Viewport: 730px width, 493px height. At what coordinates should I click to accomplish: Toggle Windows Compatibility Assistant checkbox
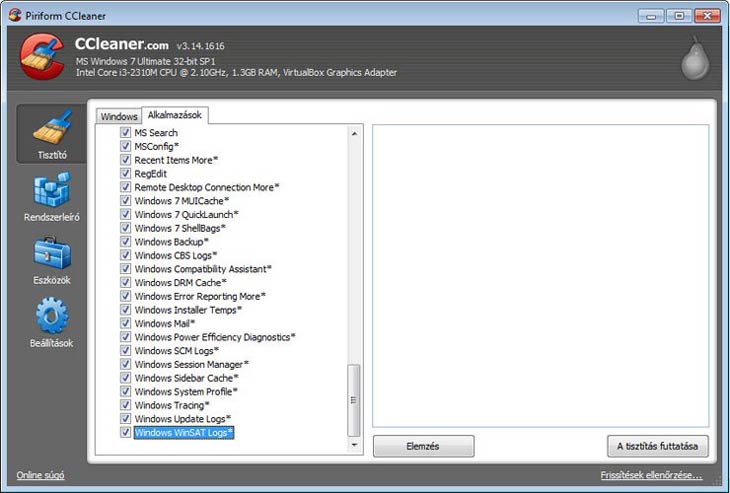pyautogui.click(x=125, y=269)
